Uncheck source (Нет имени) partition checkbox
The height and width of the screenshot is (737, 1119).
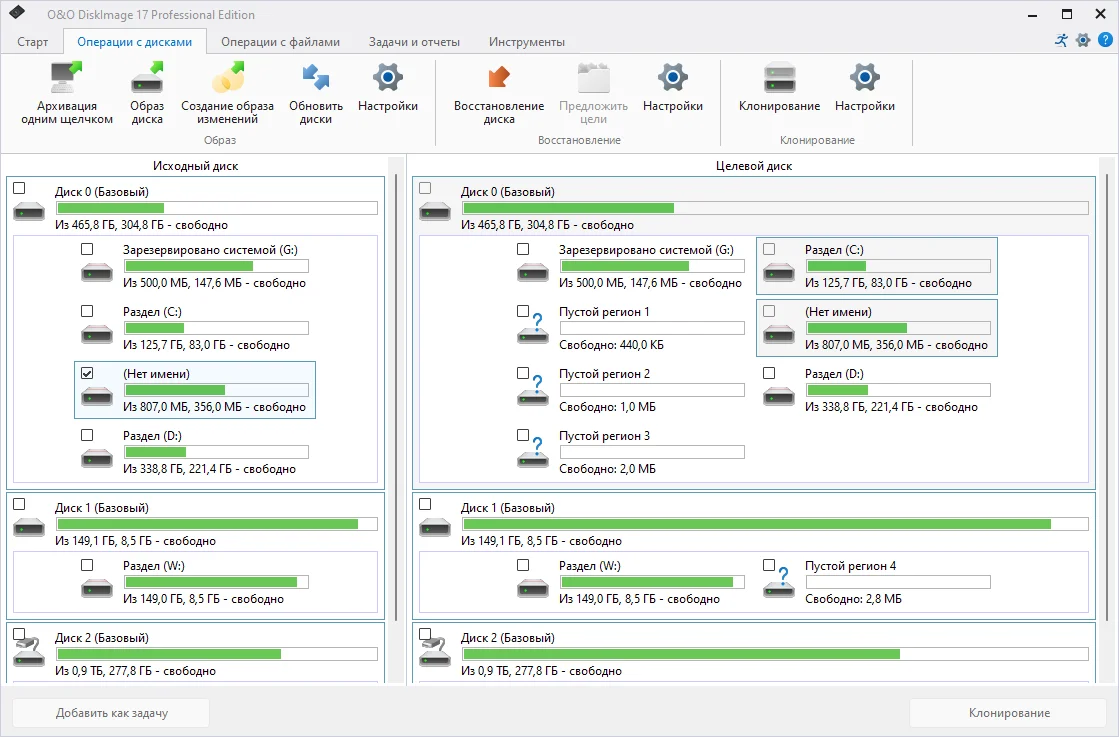[87, 373]
